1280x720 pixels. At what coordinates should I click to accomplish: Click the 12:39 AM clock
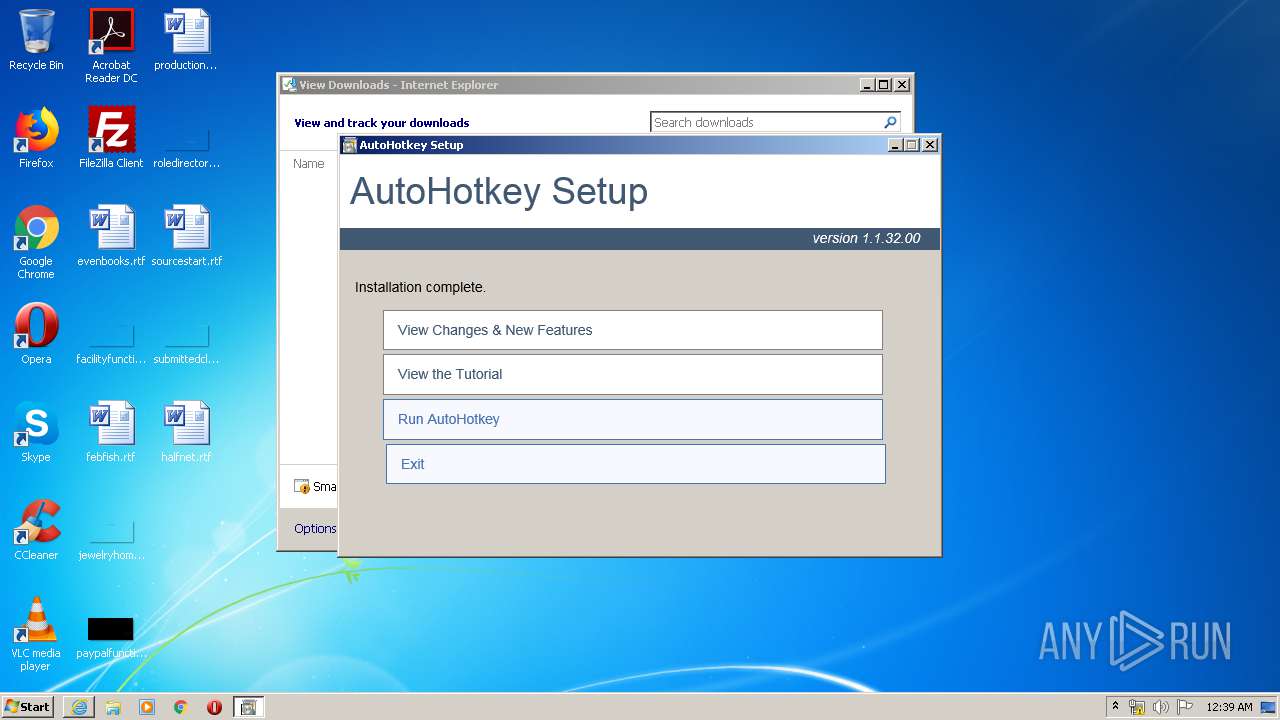1229,707
